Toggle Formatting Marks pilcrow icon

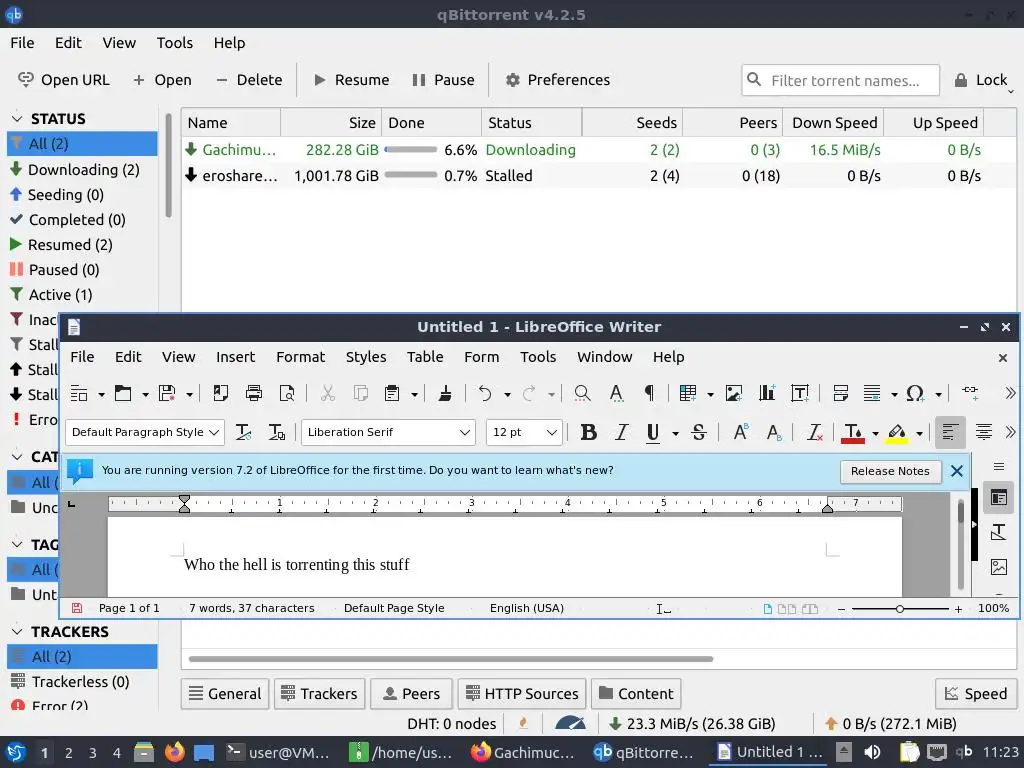(649, 393)
